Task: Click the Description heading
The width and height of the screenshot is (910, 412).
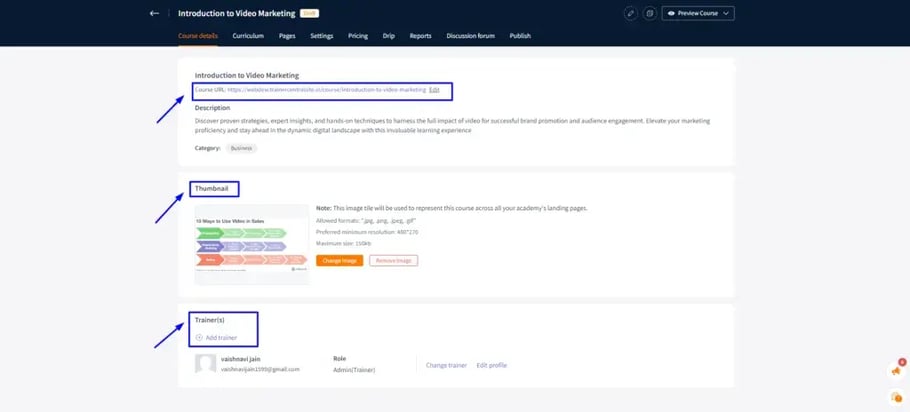Action: tap(212, 108)
